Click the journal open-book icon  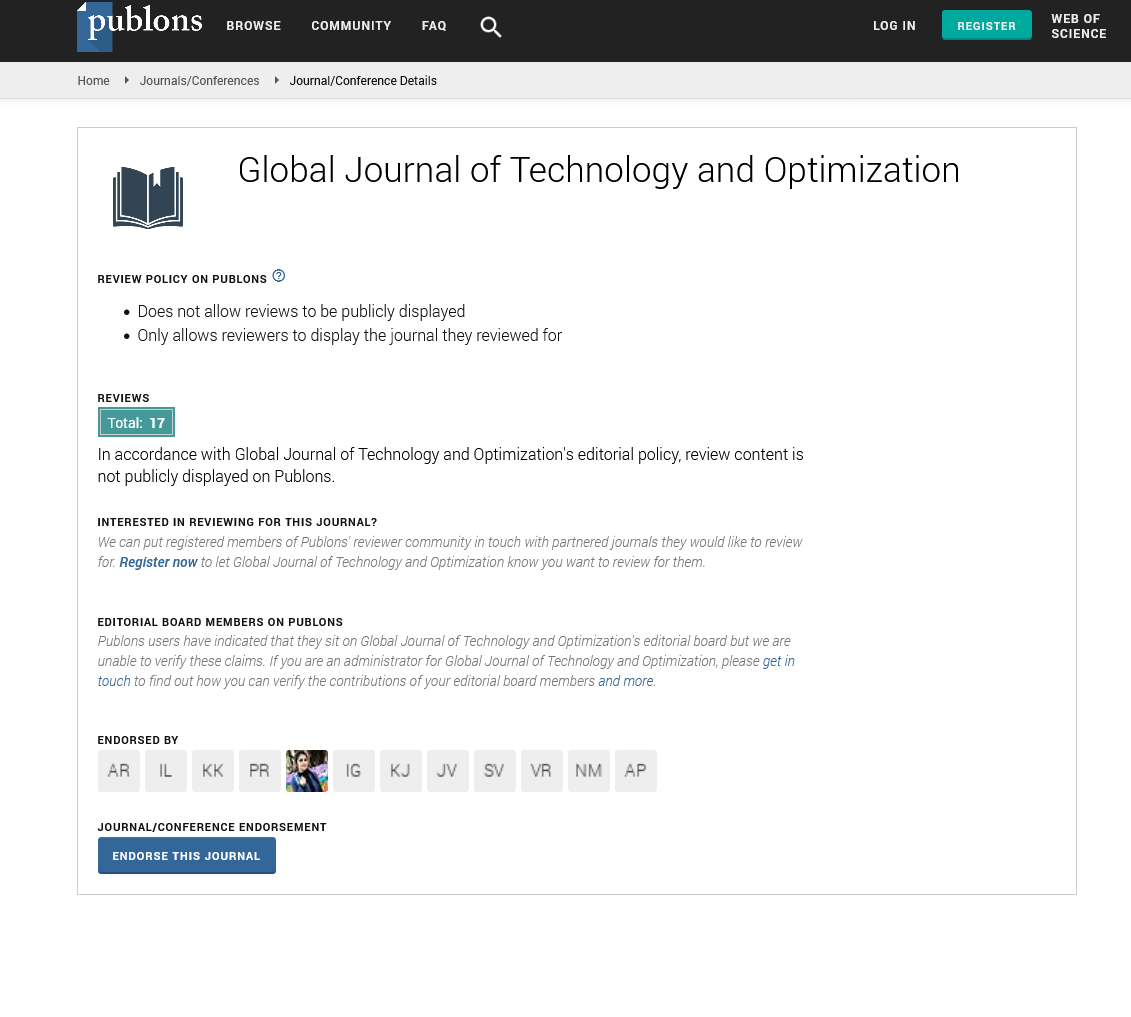[148, 197]
